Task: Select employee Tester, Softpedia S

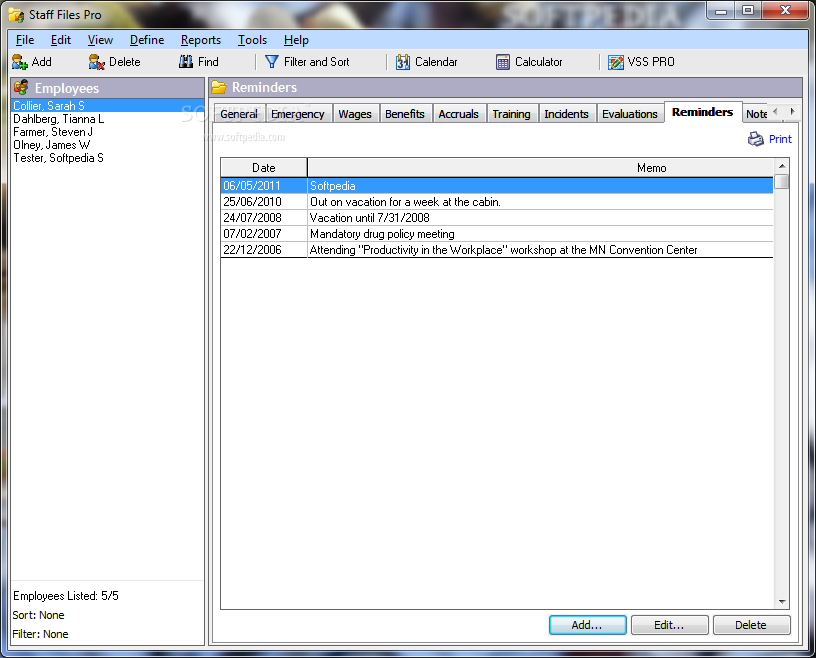Action: click(x=108, y=158)
